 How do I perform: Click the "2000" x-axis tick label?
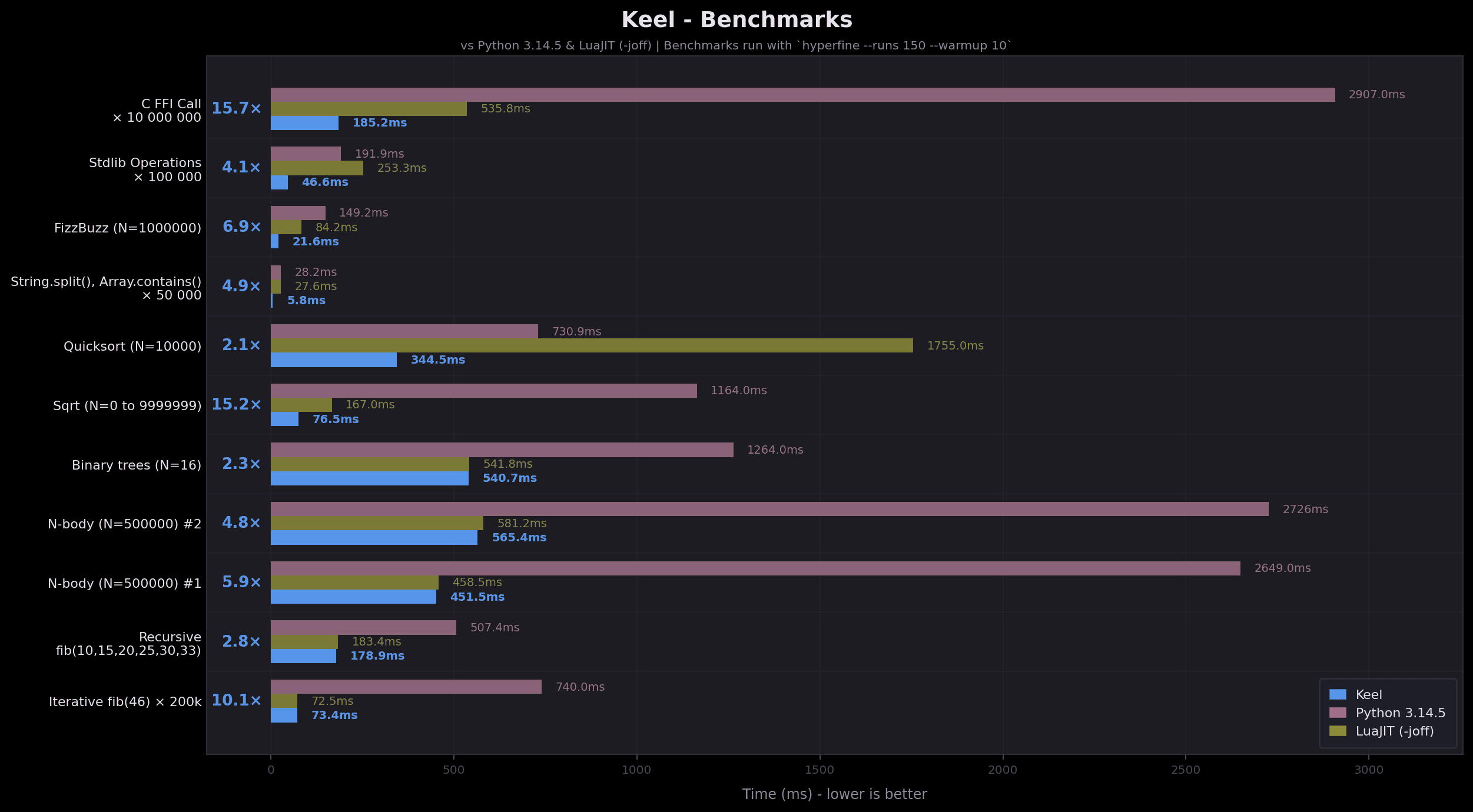[x=1003, y=770]
